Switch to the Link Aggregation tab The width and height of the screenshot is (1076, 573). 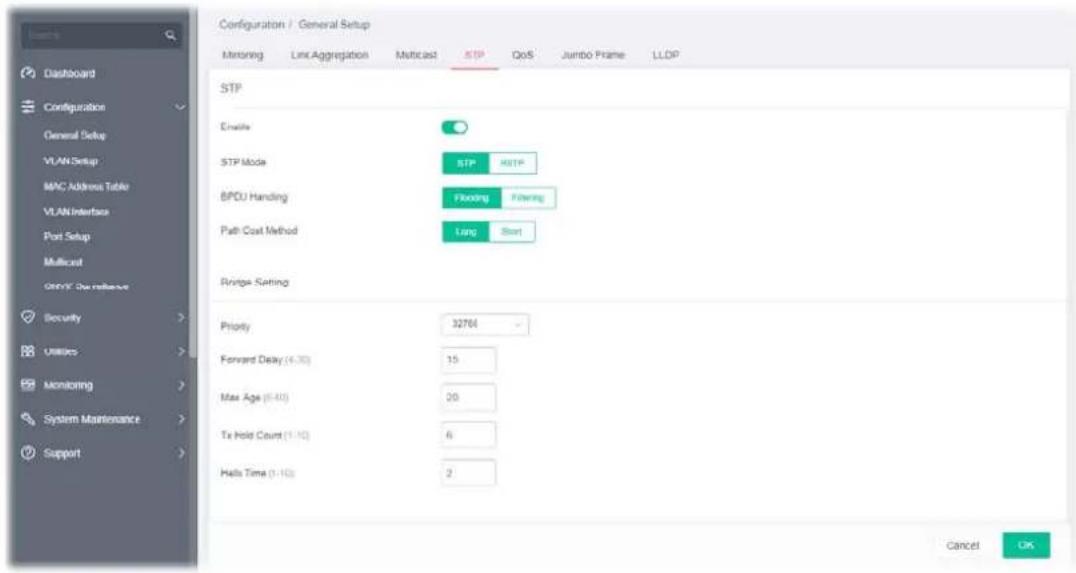pos(329,55)
